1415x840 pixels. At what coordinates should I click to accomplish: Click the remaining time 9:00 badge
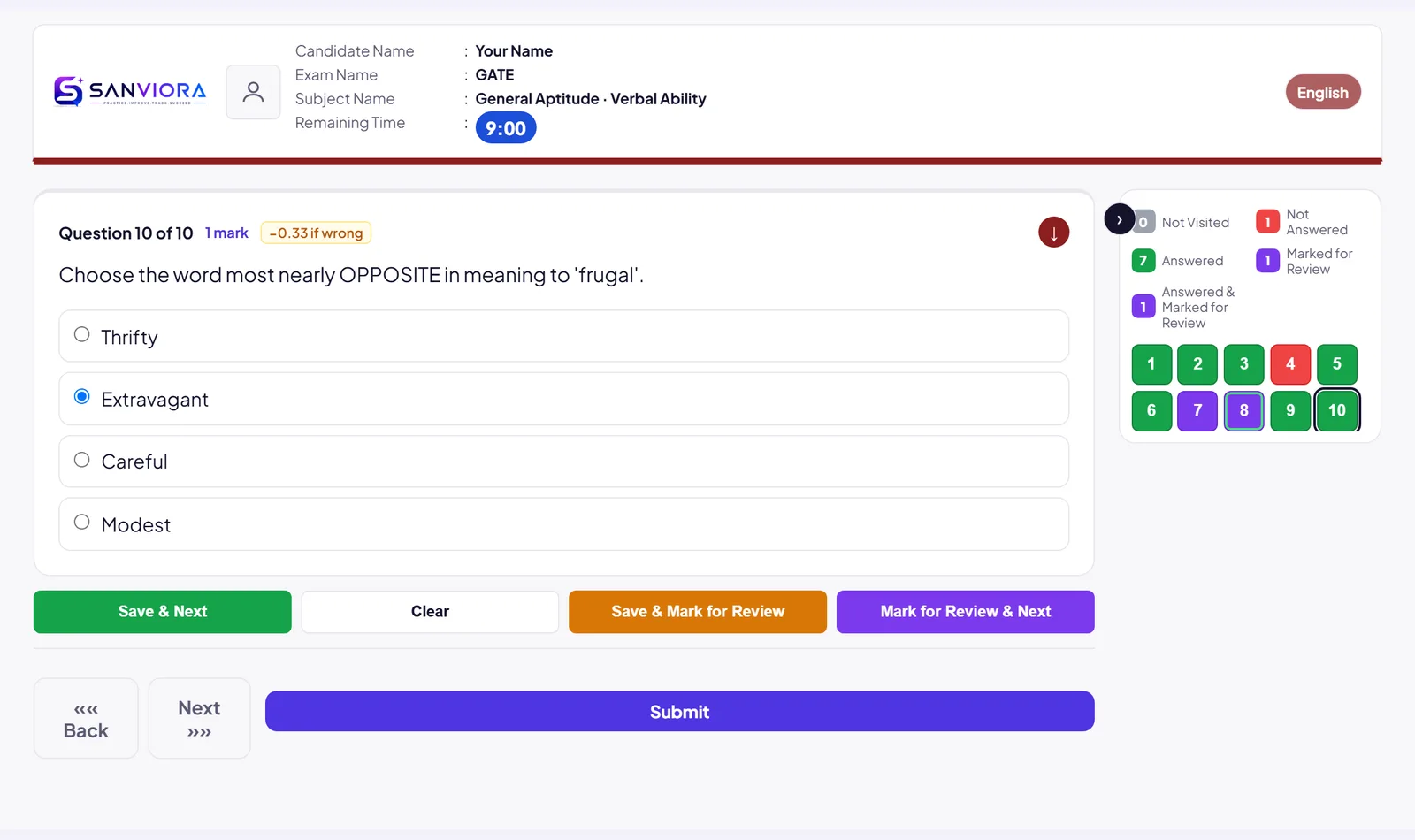click(506, 129)
